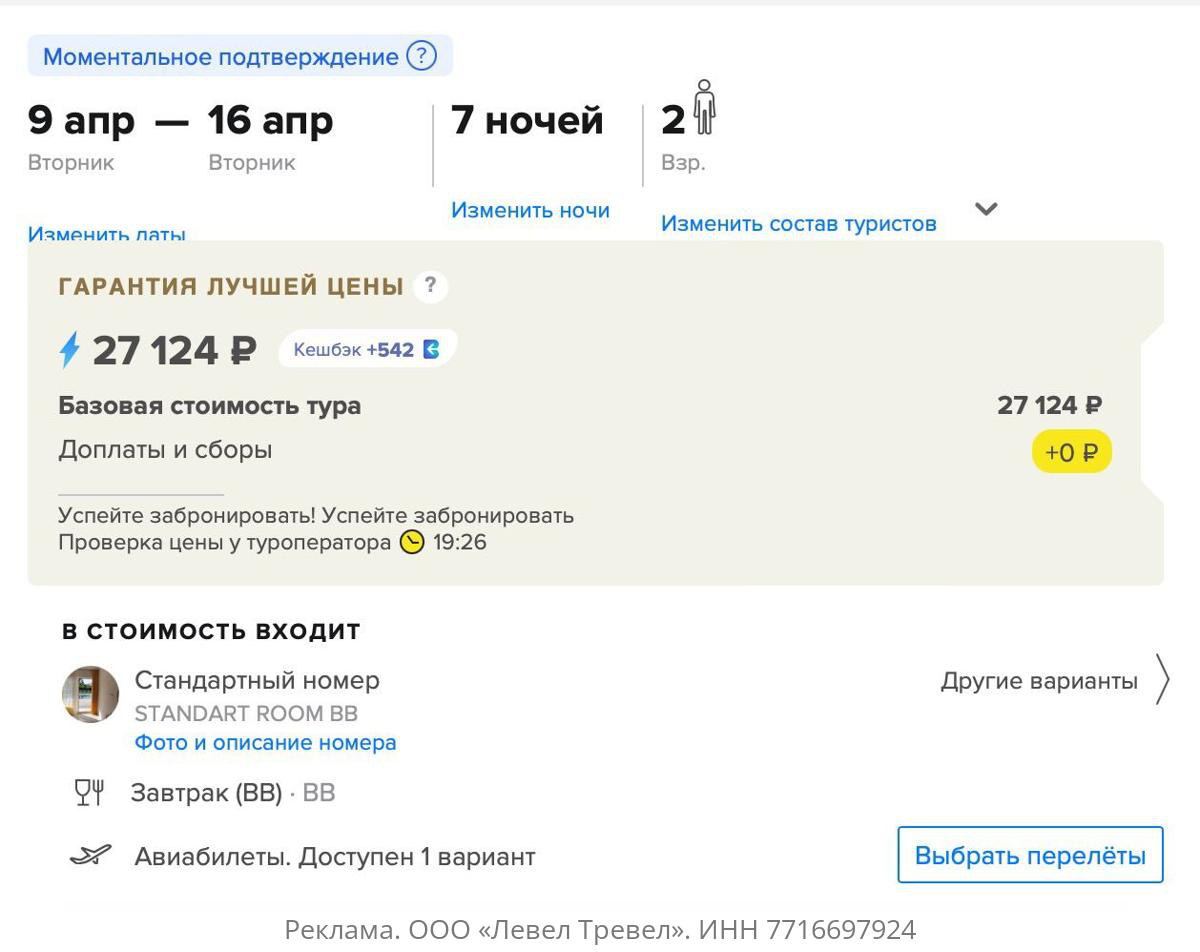This screenshot has height=952, width=1200.
Task: Click Изменить ночи link
Action: pos(530,210)
